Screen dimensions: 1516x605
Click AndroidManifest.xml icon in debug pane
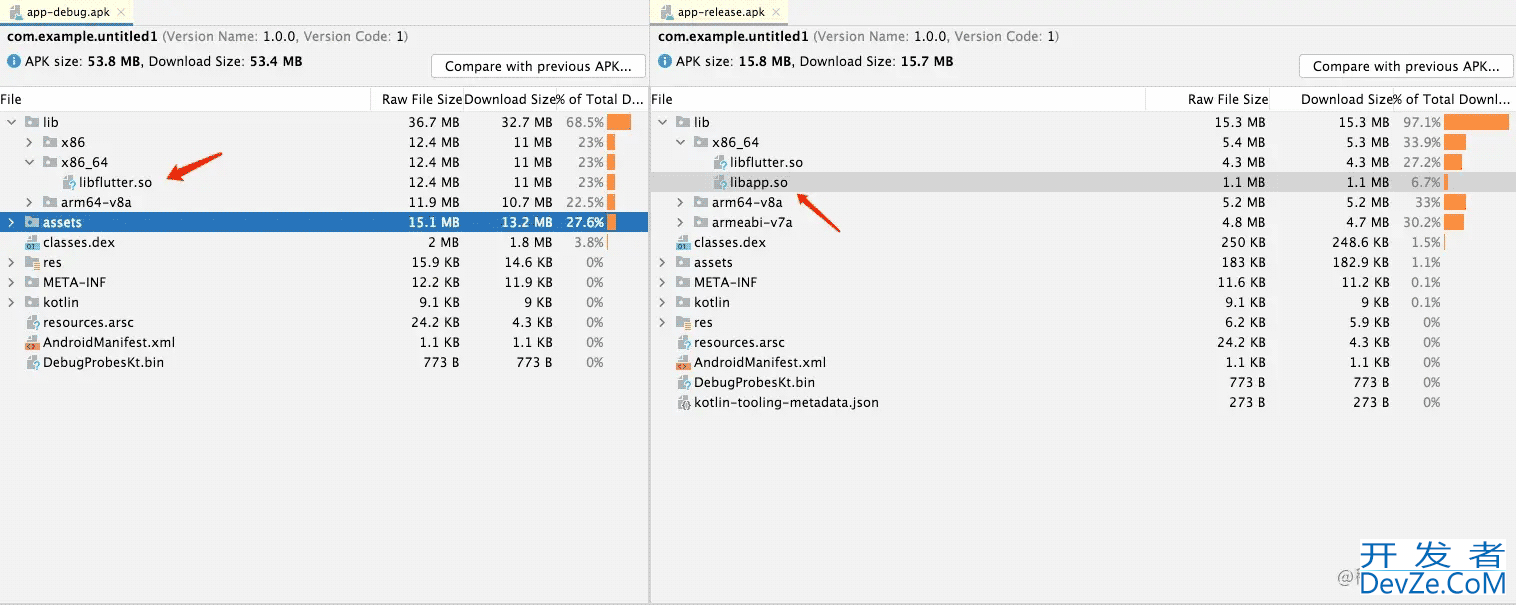coord(32,342)
